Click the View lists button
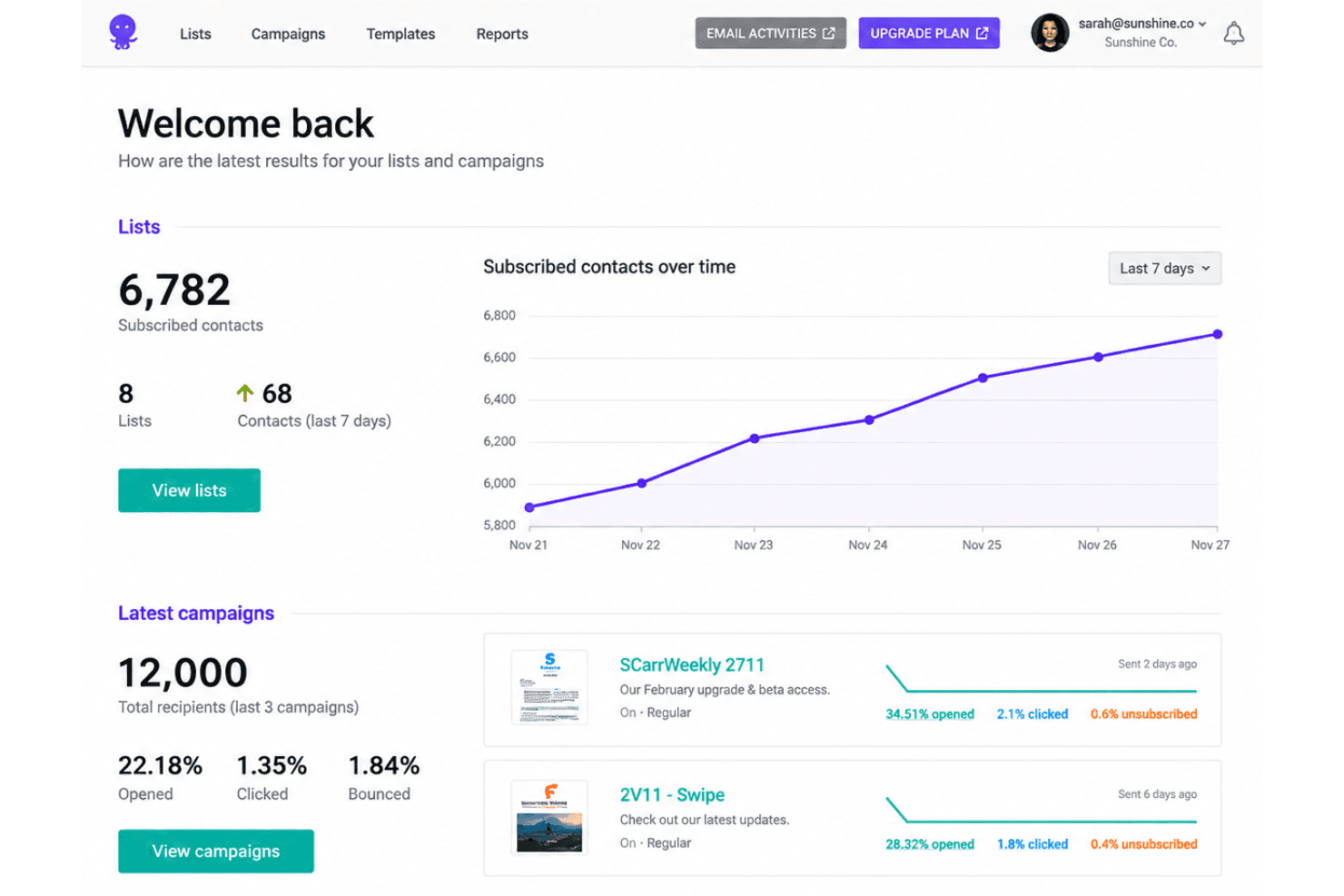 pos(189,490)
